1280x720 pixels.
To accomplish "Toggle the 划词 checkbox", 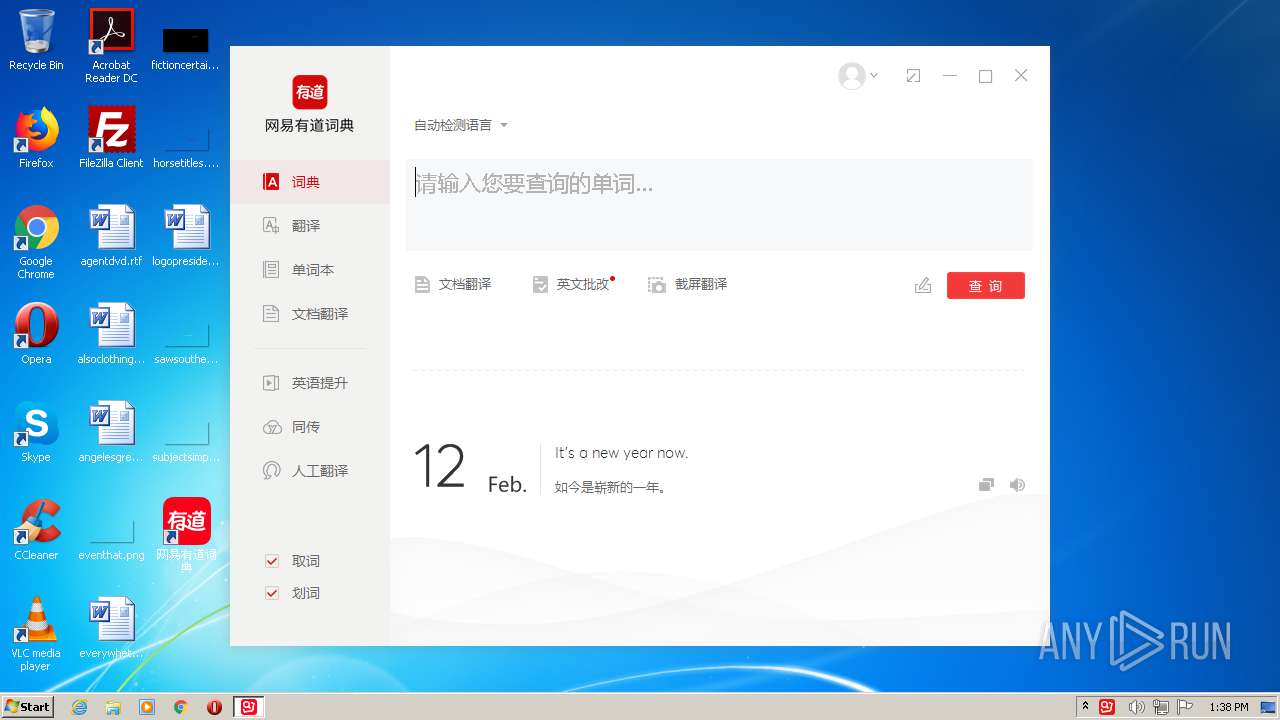I will pos(271,593).
